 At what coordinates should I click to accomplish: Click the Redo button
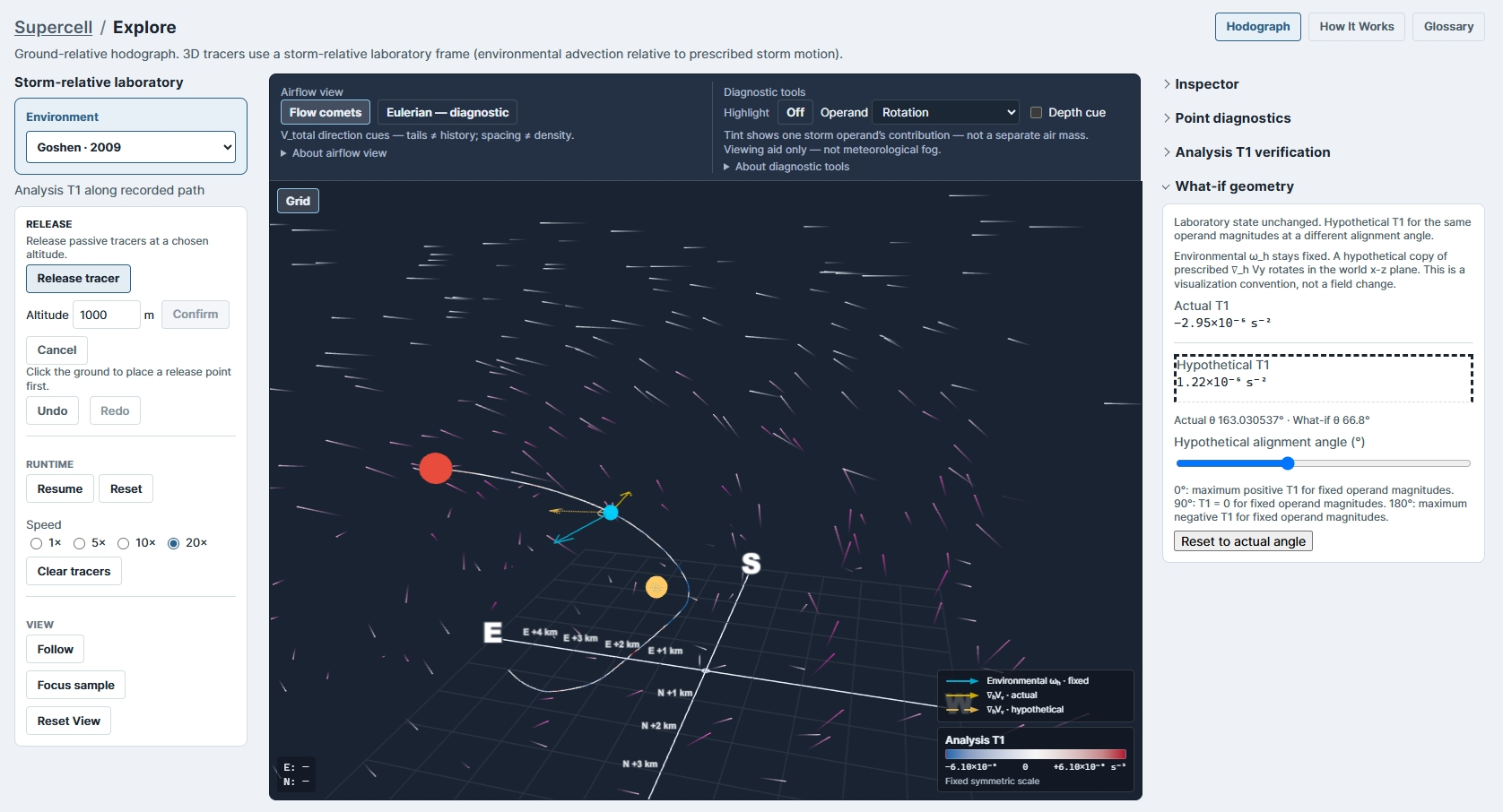(115, 410)
